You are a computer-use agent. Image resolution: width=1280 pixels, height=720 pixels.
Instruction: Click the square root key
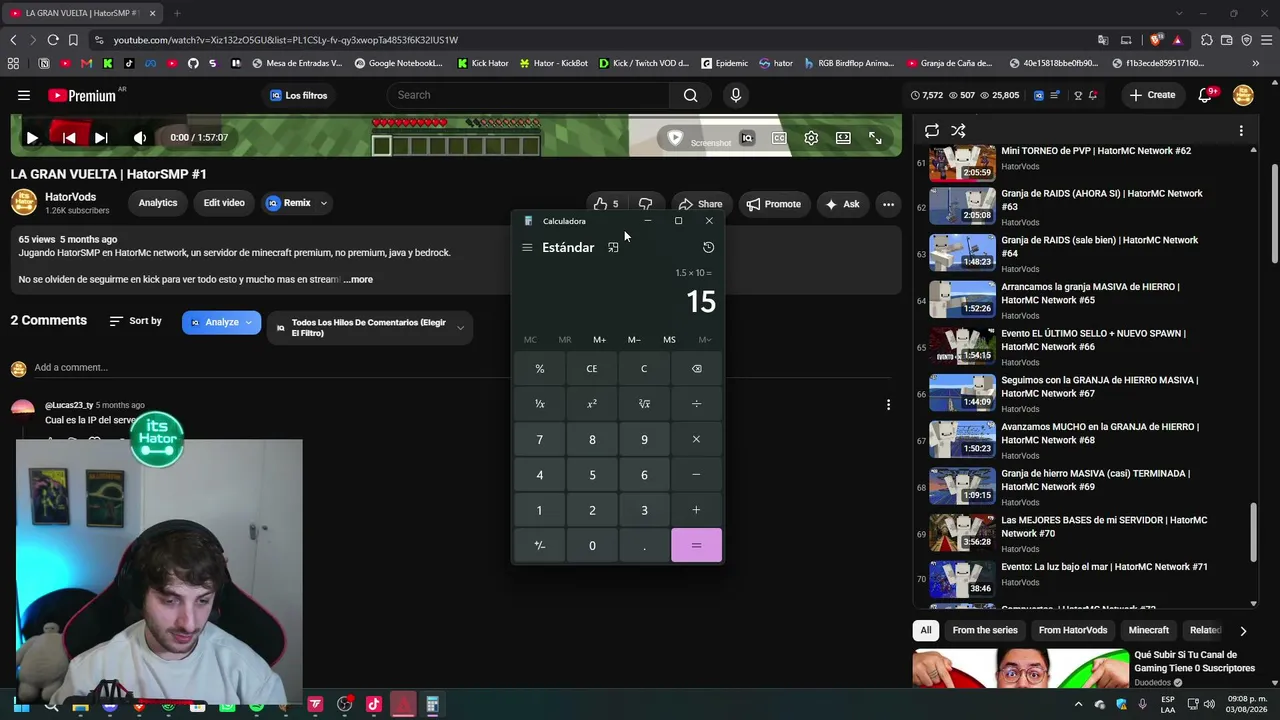(644, 404)
